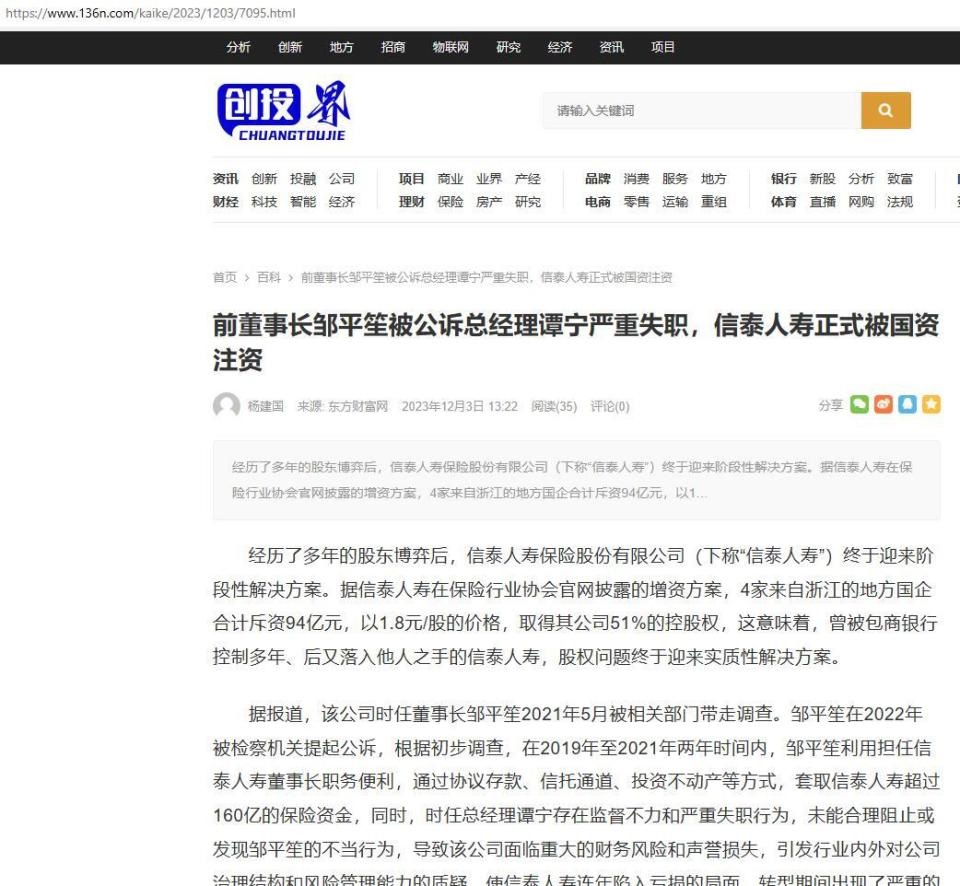Share the article on Weibo
The height and width of the screenshot is (886, 960).
(882, 404)
